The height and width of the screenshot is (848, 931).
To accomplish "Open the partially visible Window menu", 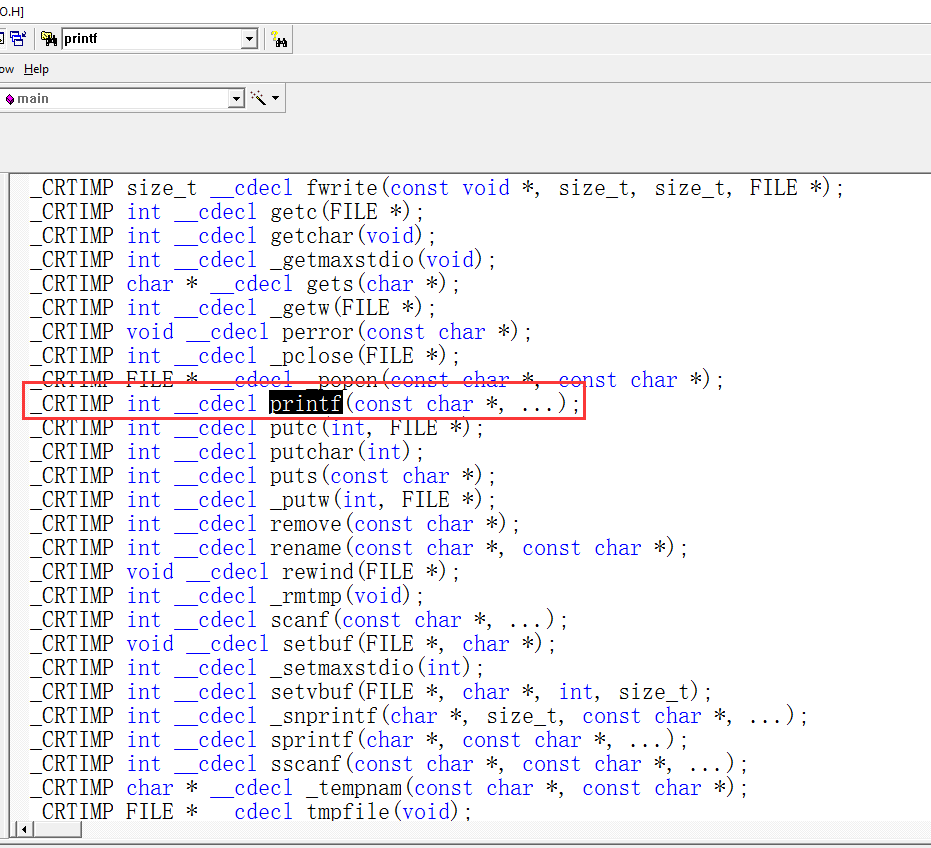I will pyautogui.click(x=6, y=69).
